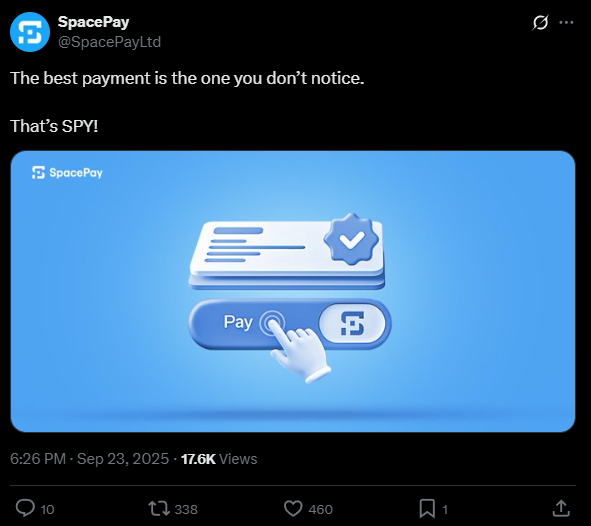Bookmark the post
The image size is (591, 526).
coord(427,508)
